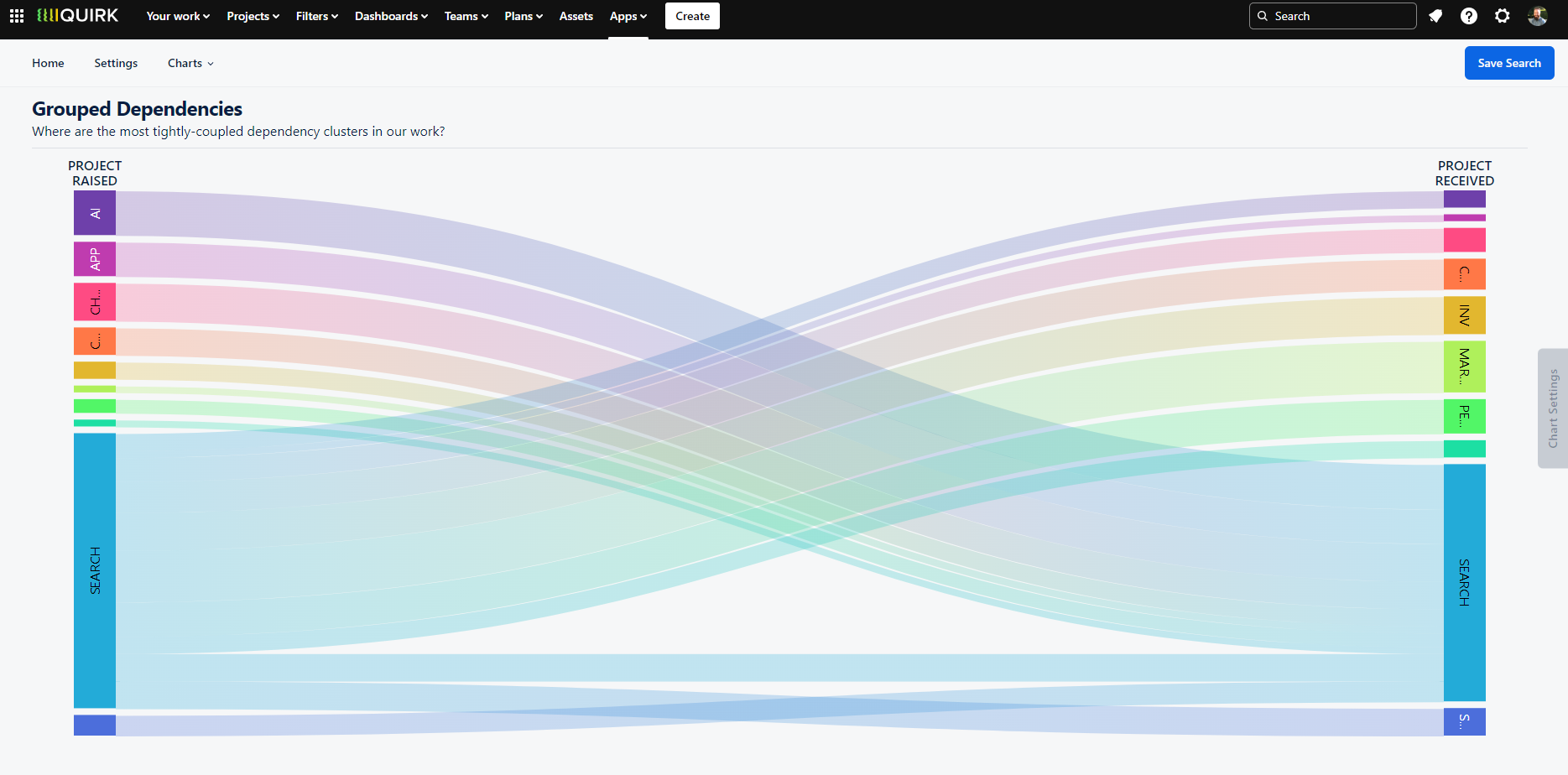Click the Quirk logo
This screenshot has width=1568, height=775.
tap(78, 16)
